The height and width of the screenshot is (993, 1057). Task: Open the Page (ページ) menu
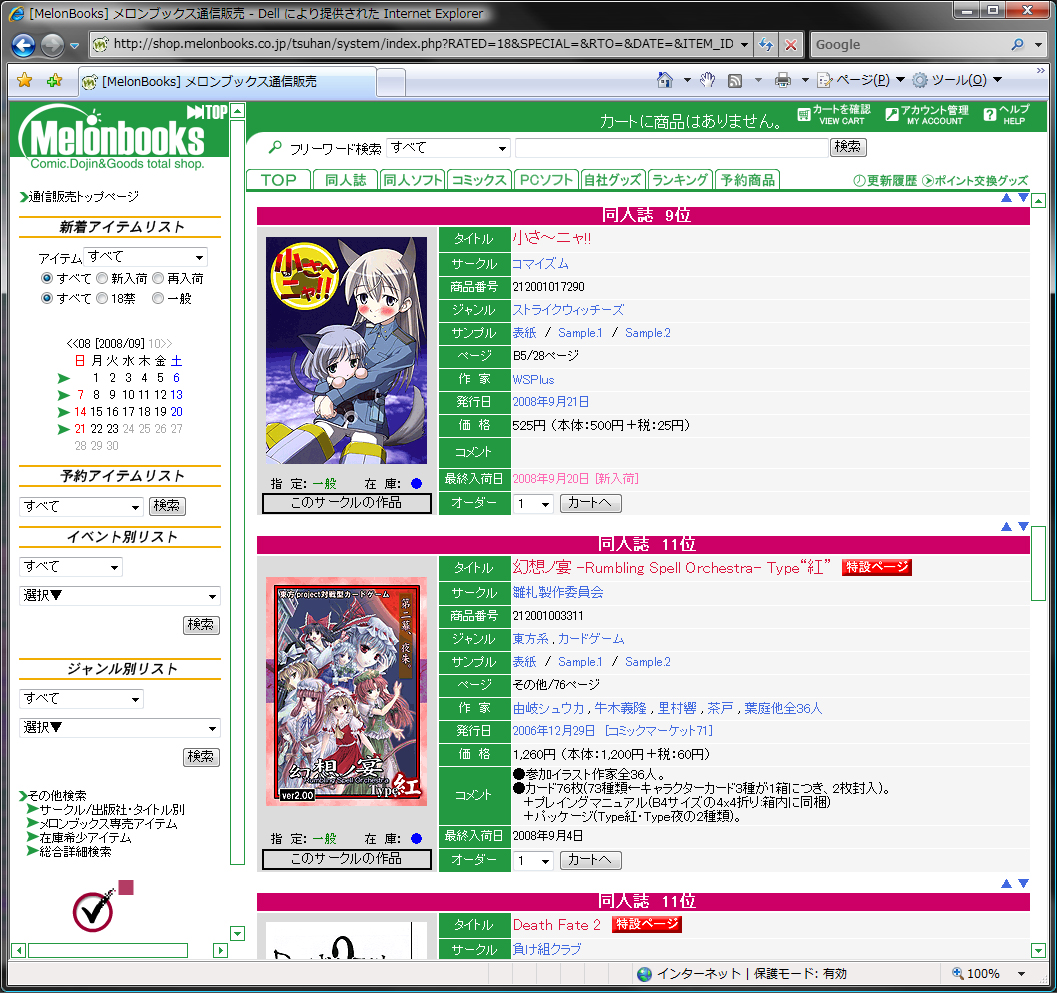pyautogui.click(x=861, y=80)
